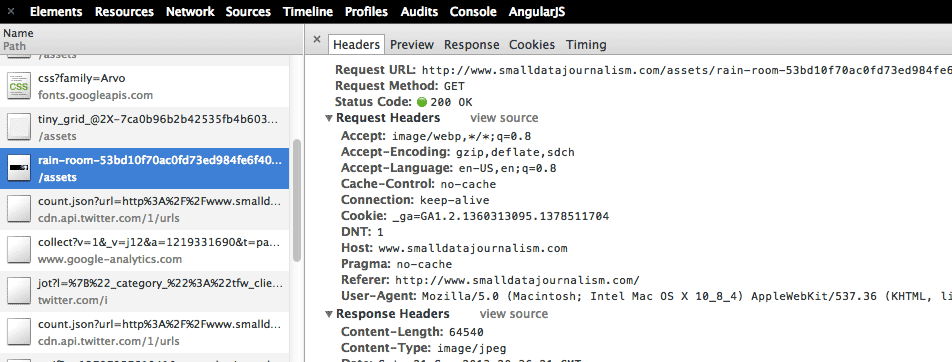Click the Name column header
This screenshot has height=362, width=952.
(x=151, y=39)
